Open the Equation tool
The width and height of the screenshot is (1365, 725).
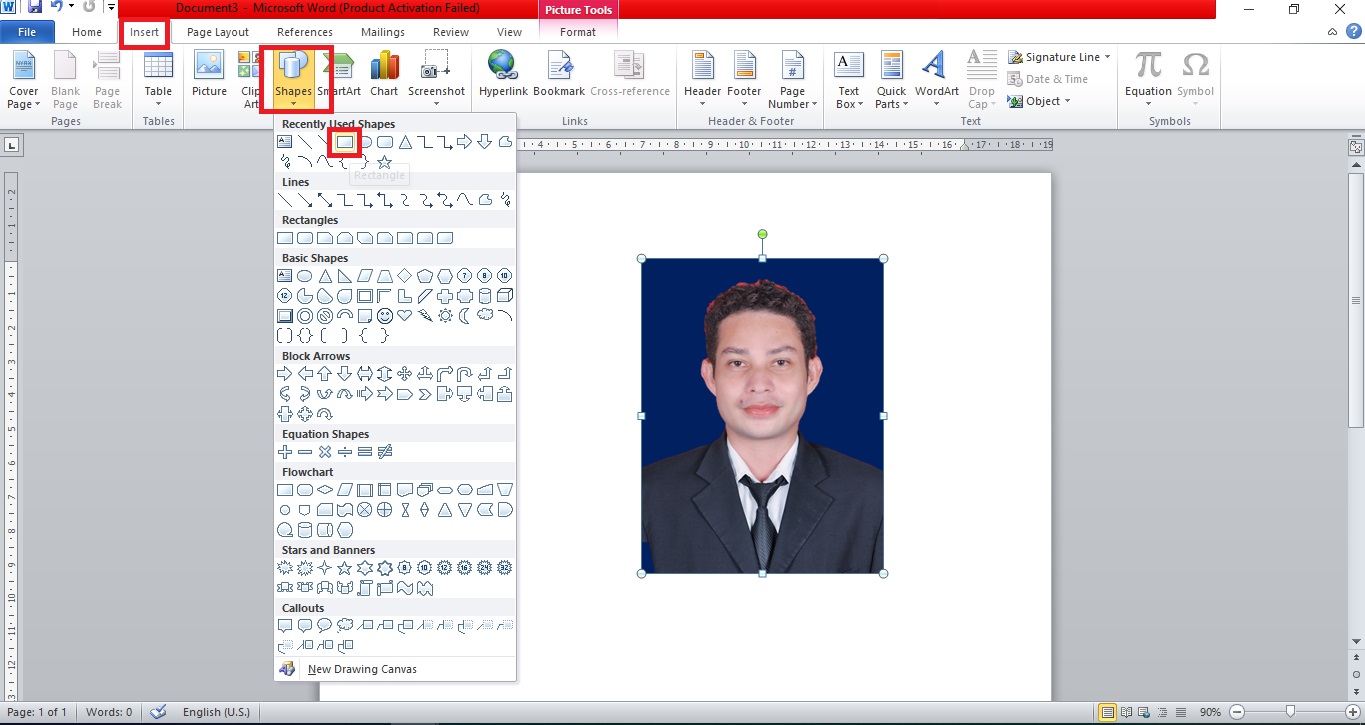click(1146, 78)
